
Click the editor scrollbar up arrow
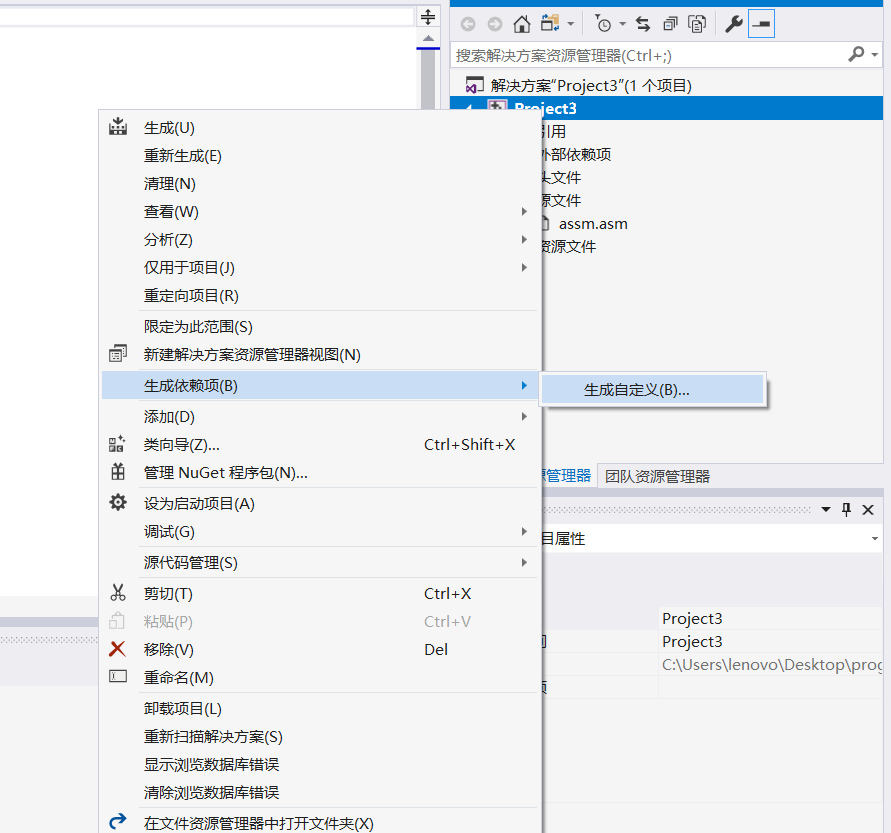[x=428, y=39]
